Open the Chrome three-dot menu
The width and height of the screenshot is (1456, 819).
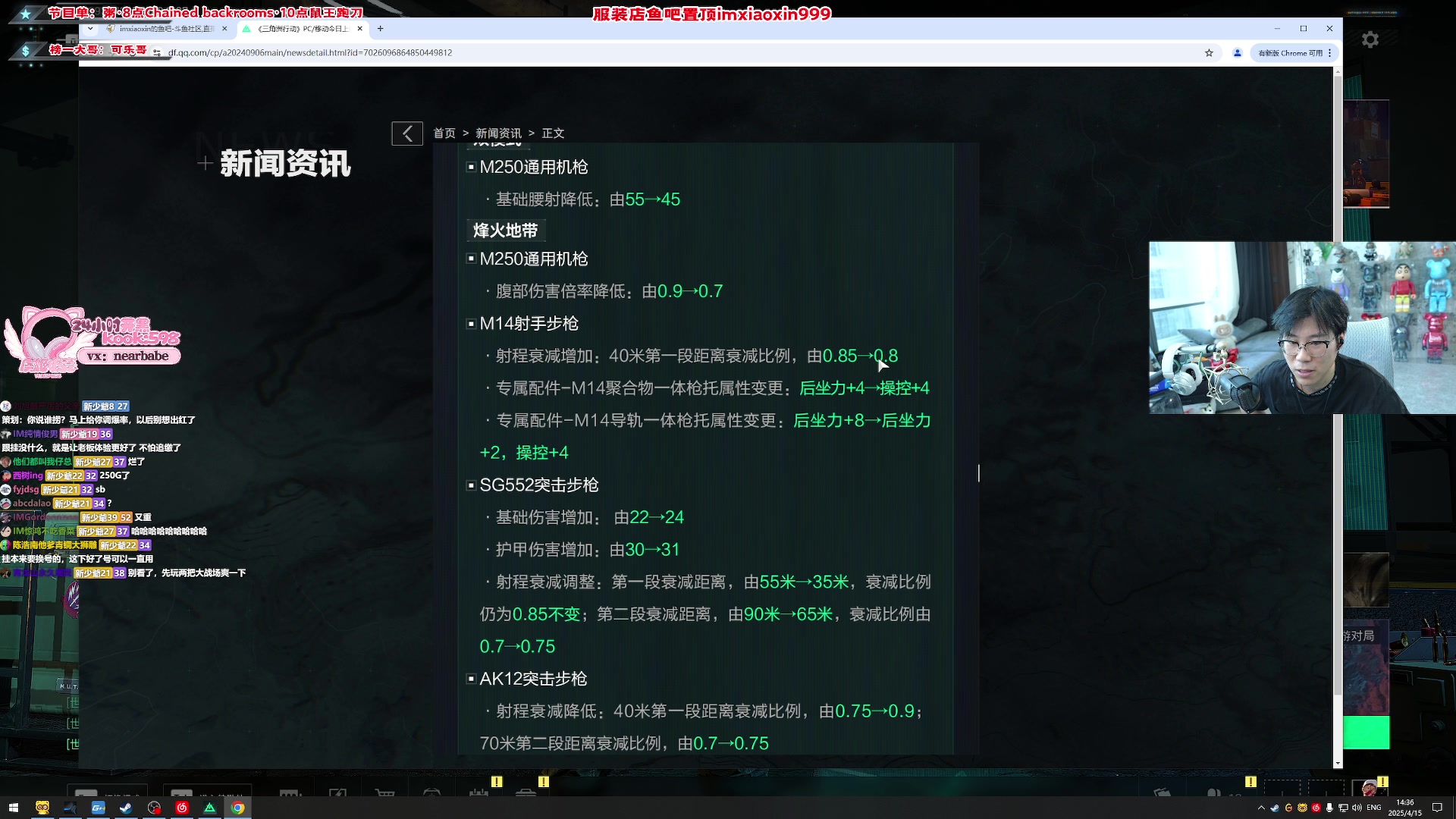click(x=1329, y=53)
